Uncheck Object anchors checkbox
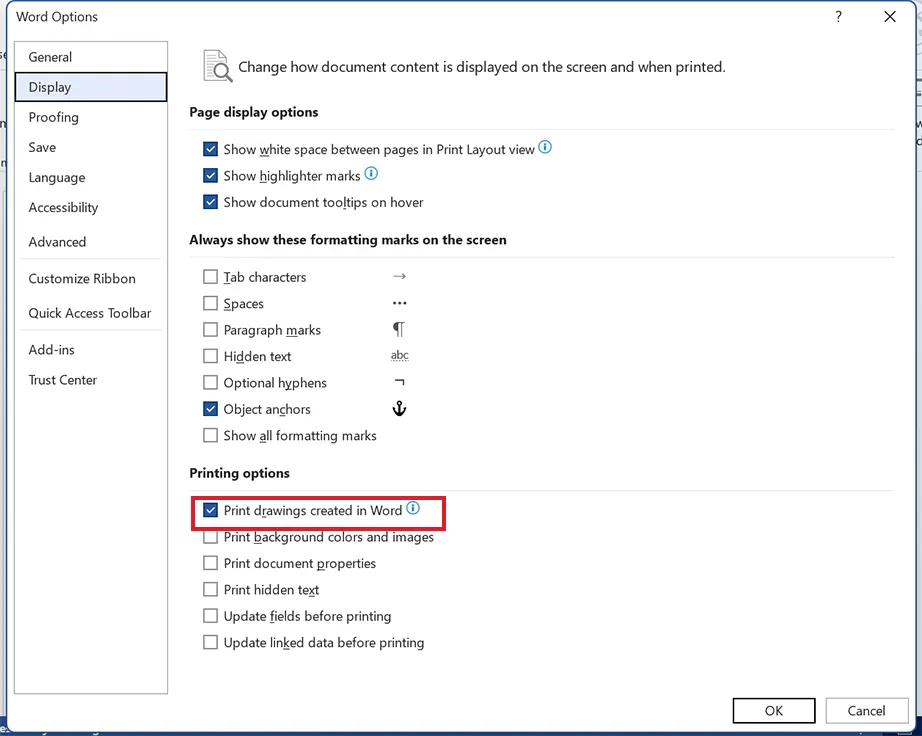Image resolution: width=922 pixels, height=736 pixels. [210, 409]
